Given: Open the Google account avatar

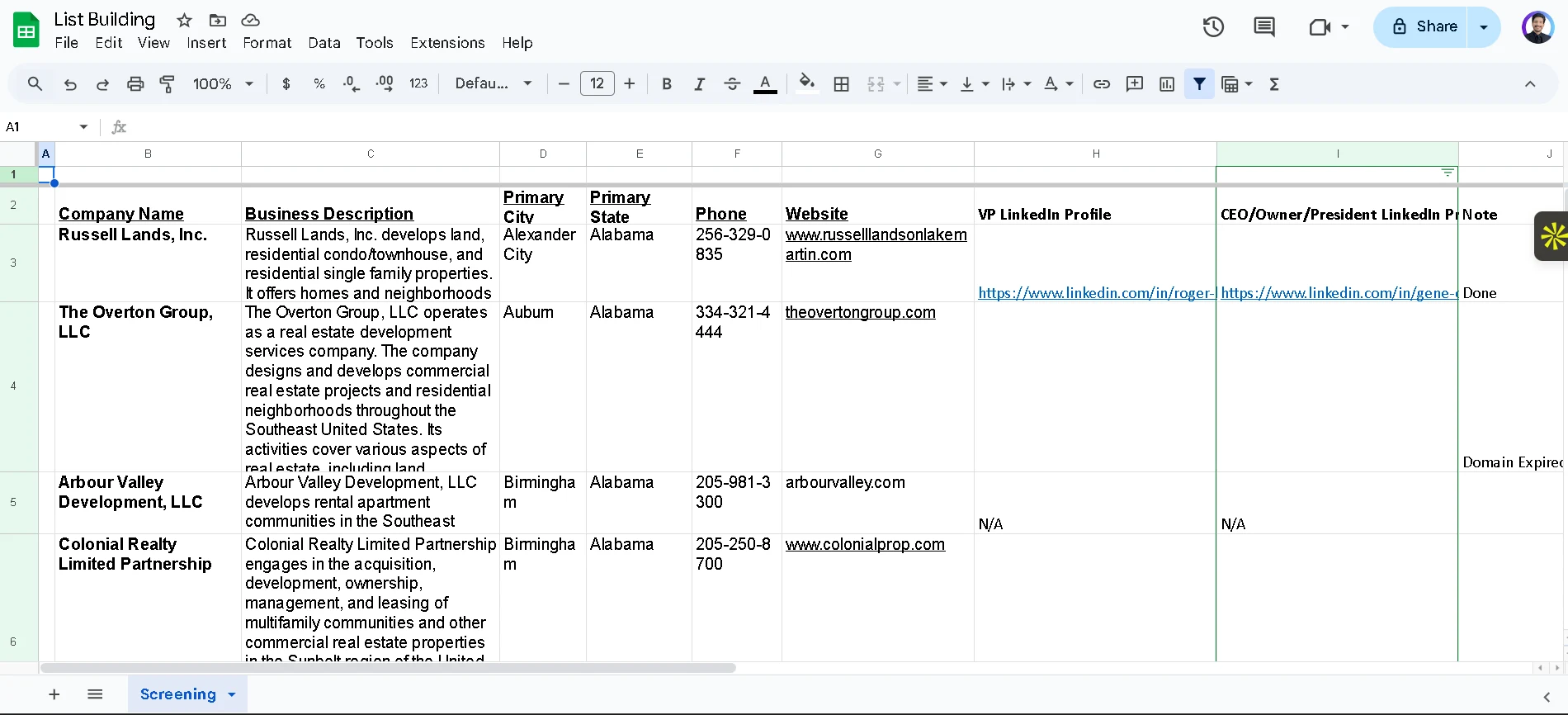Looking at the screenshot, I should [1537, 26].
